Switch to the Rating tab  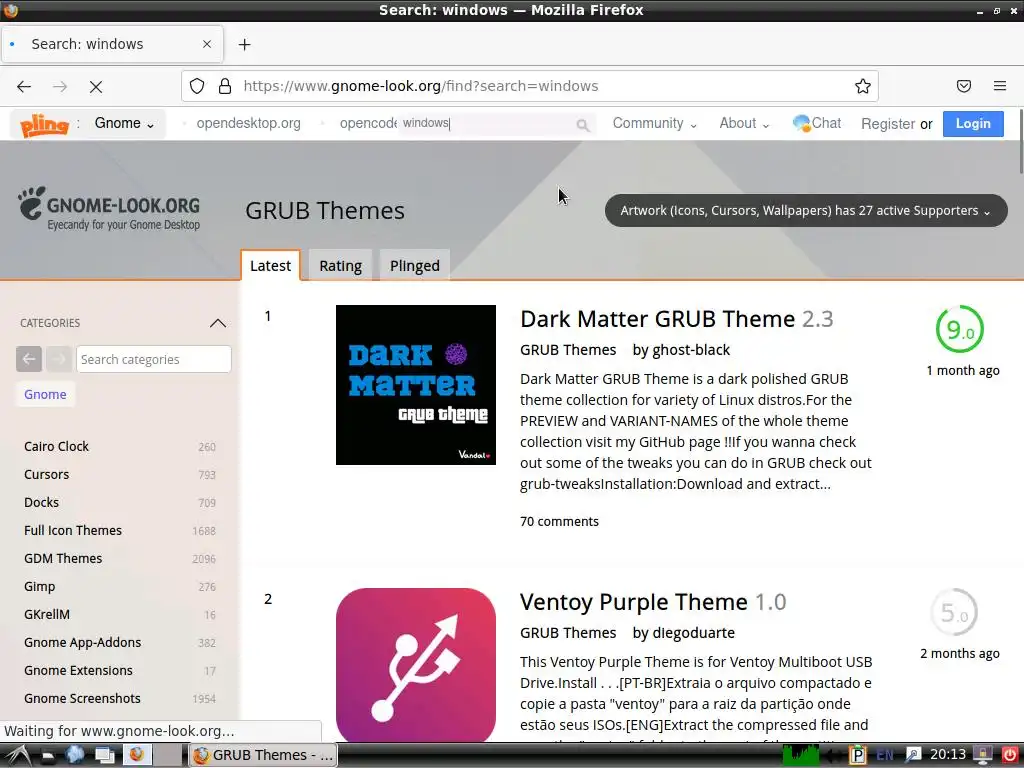click(x=340, y=266)
